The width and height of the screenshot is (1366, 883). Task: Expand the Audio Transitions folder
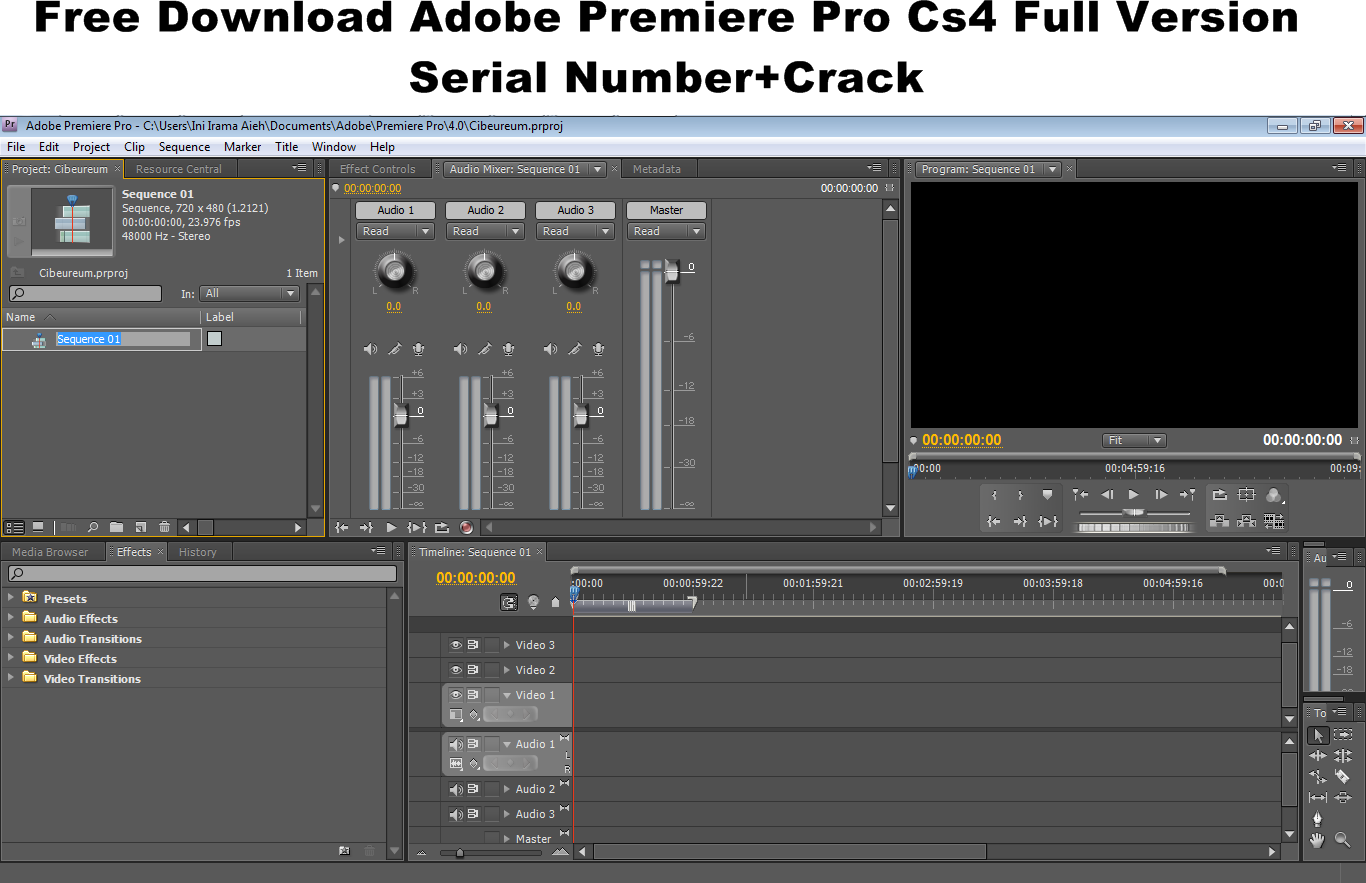(x=11, y=638)
